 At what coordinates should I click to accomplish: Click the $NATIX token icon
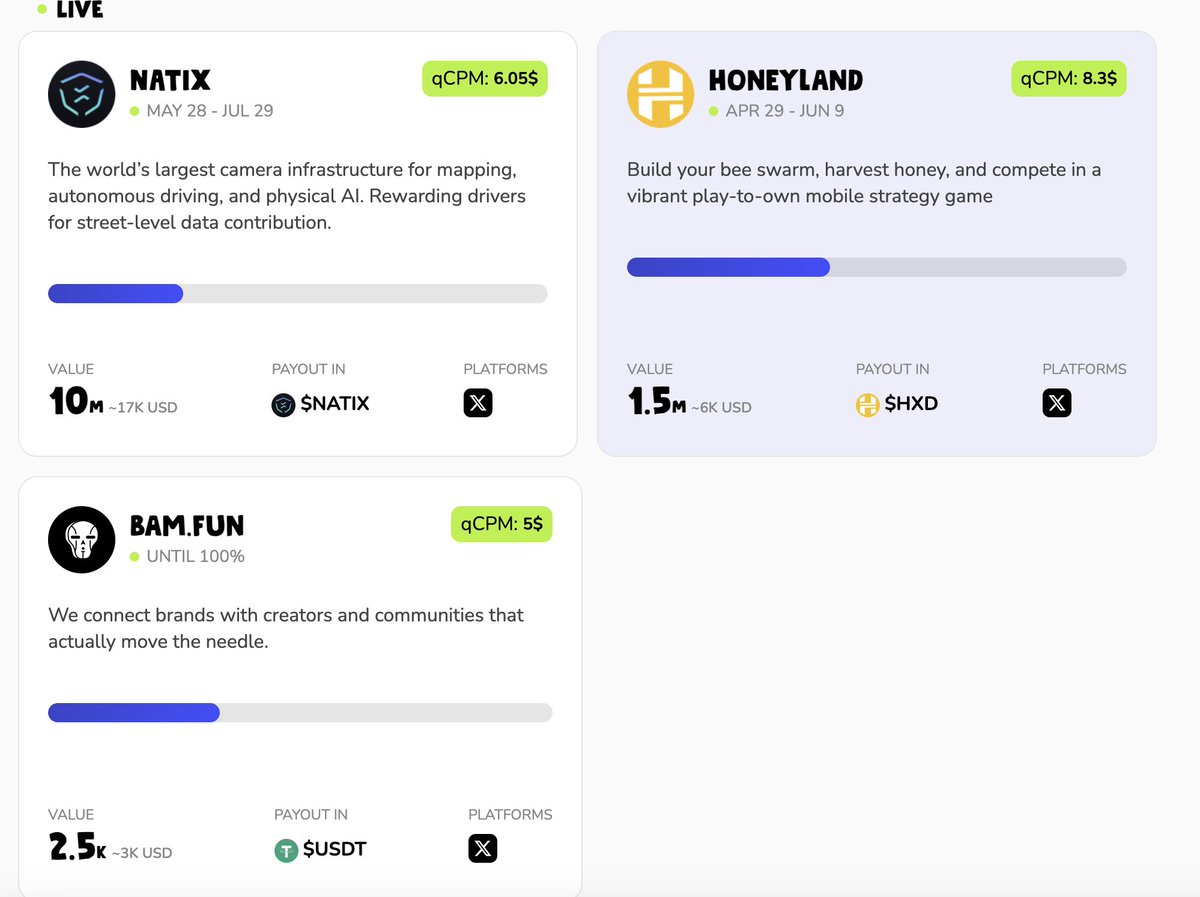click(283, 404)
